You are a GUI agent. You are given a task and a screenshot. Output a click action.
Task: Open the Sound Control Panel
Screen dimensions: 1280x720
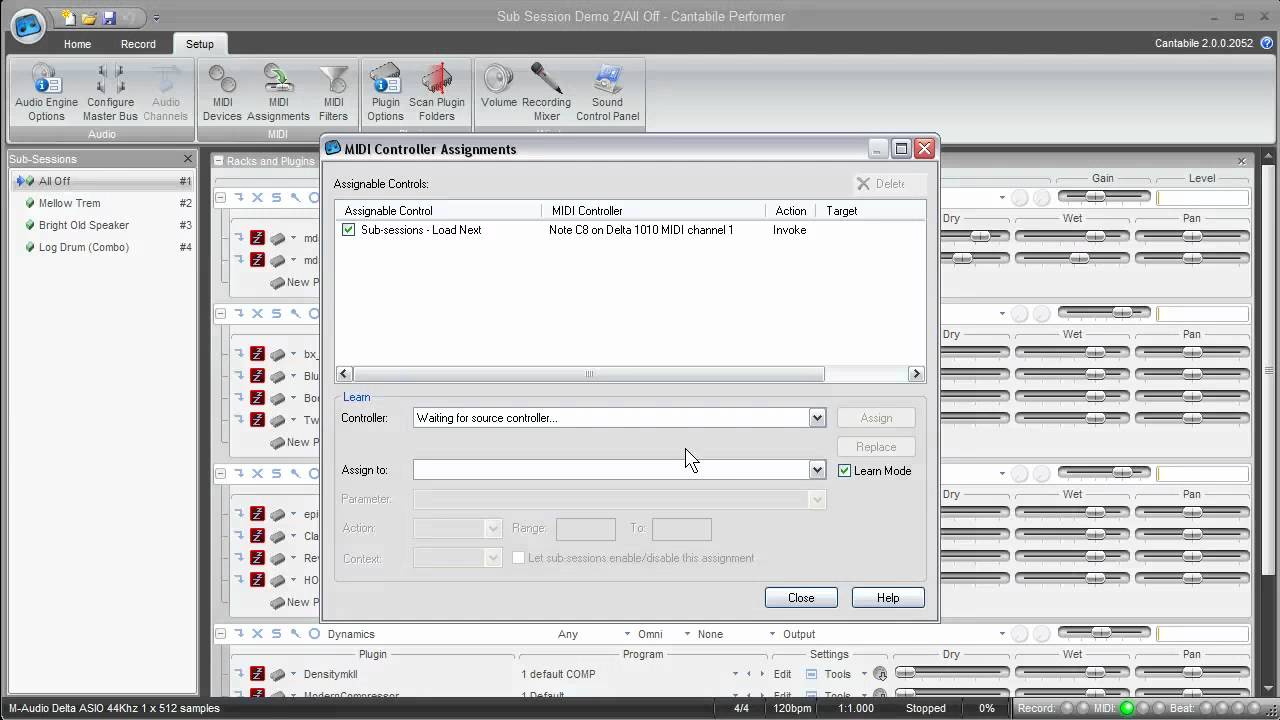pyautogui.click(x=607, y=93)
